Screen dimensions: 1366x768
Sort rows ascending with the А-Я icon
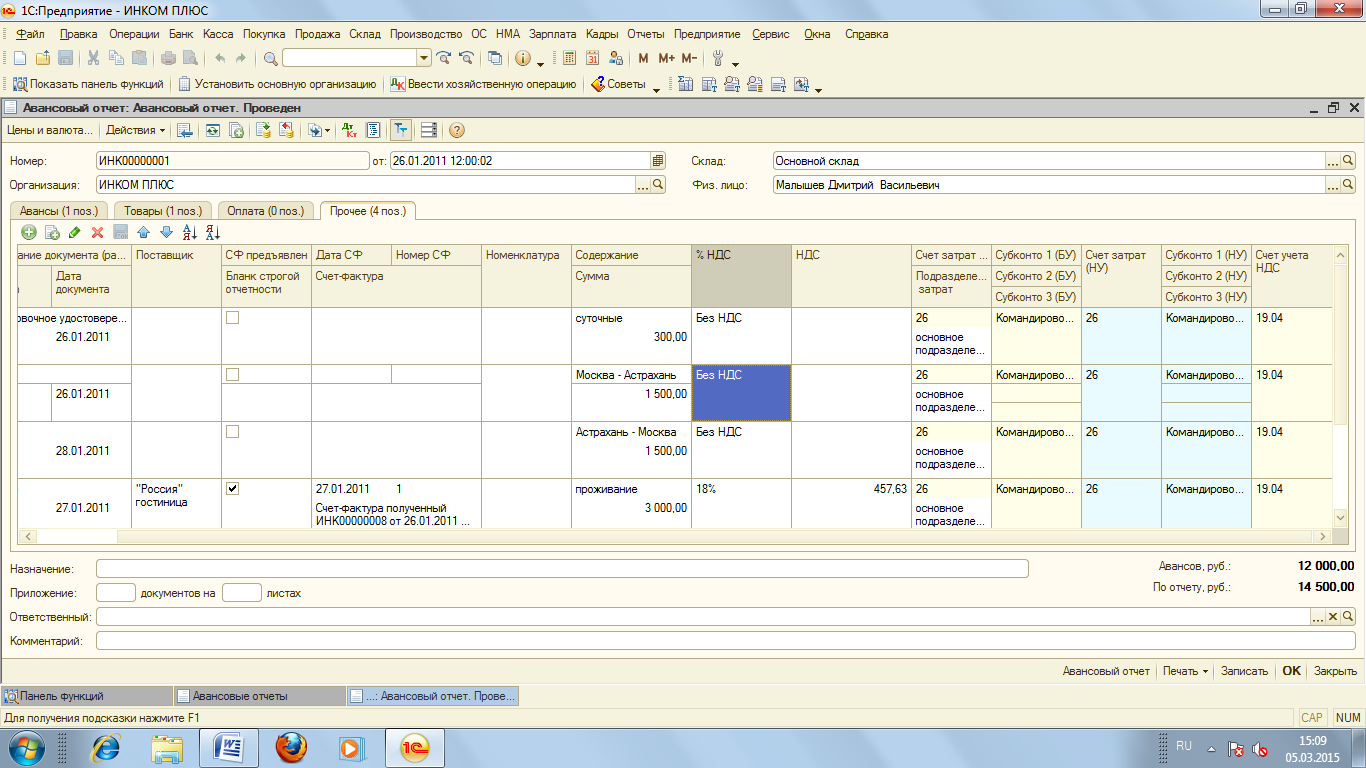(189, 232)
